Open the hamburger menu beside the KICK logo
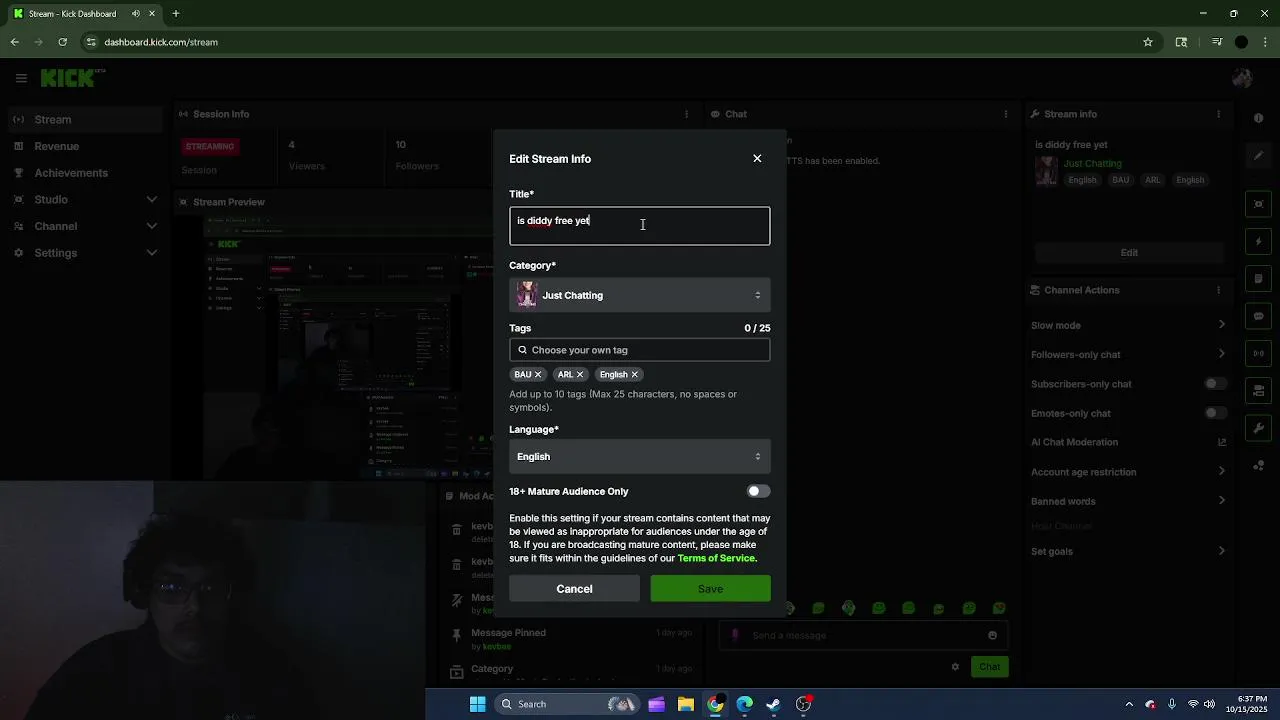 (21, 77)
